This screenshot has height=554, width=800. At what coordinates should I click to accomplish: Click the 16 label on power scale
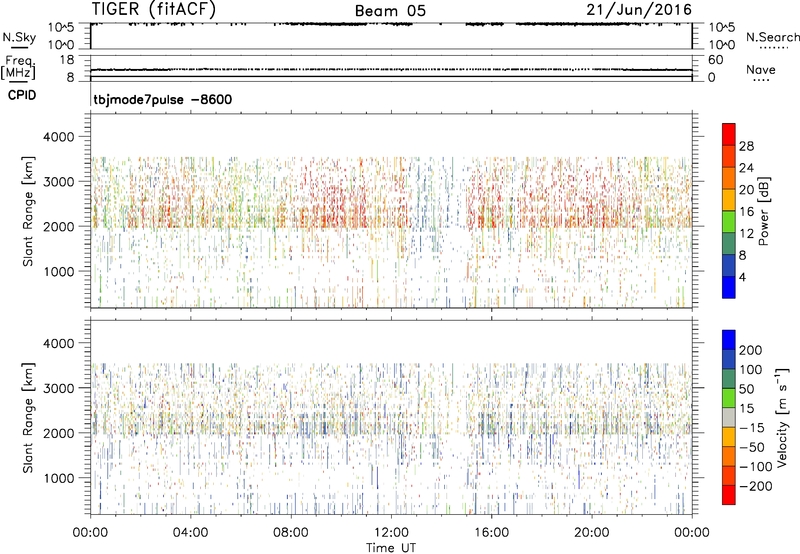746,212
